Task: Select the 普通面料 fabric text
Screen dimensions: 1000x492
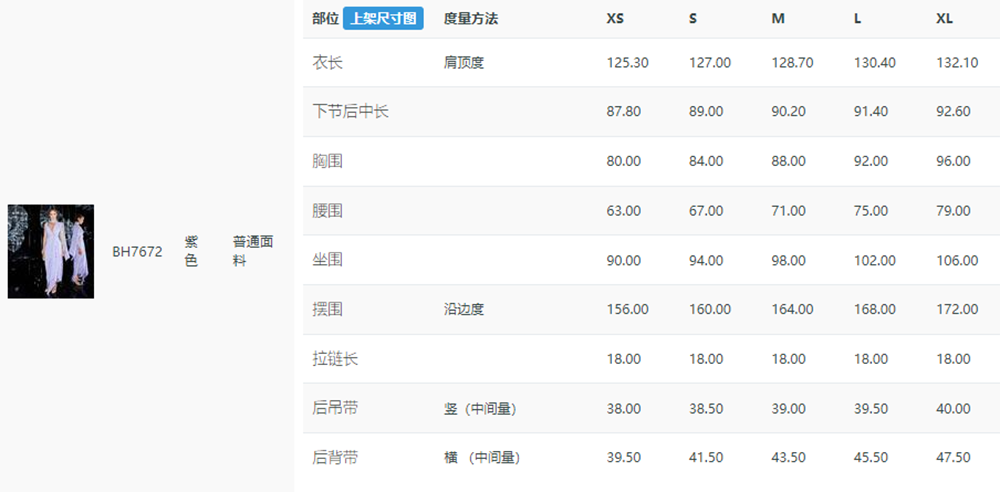Action: coord(253,251)
